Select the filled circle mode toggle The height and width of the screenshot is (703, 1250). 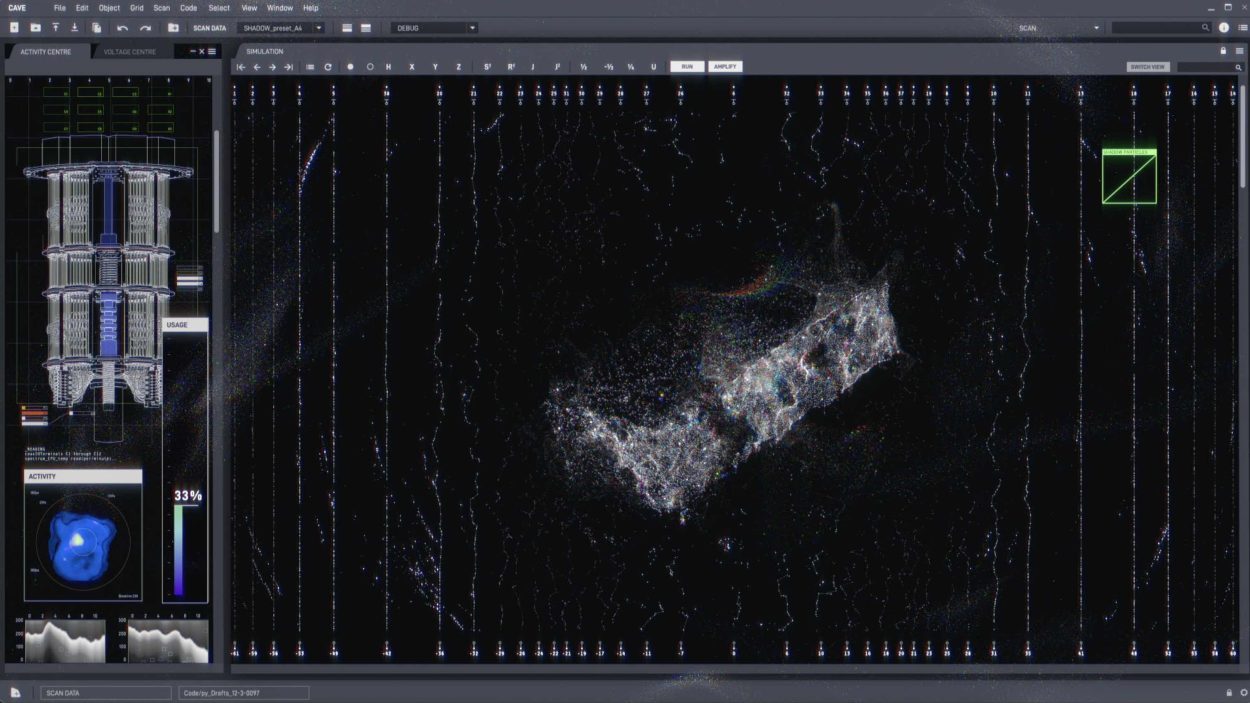click(x=350, y=67)
